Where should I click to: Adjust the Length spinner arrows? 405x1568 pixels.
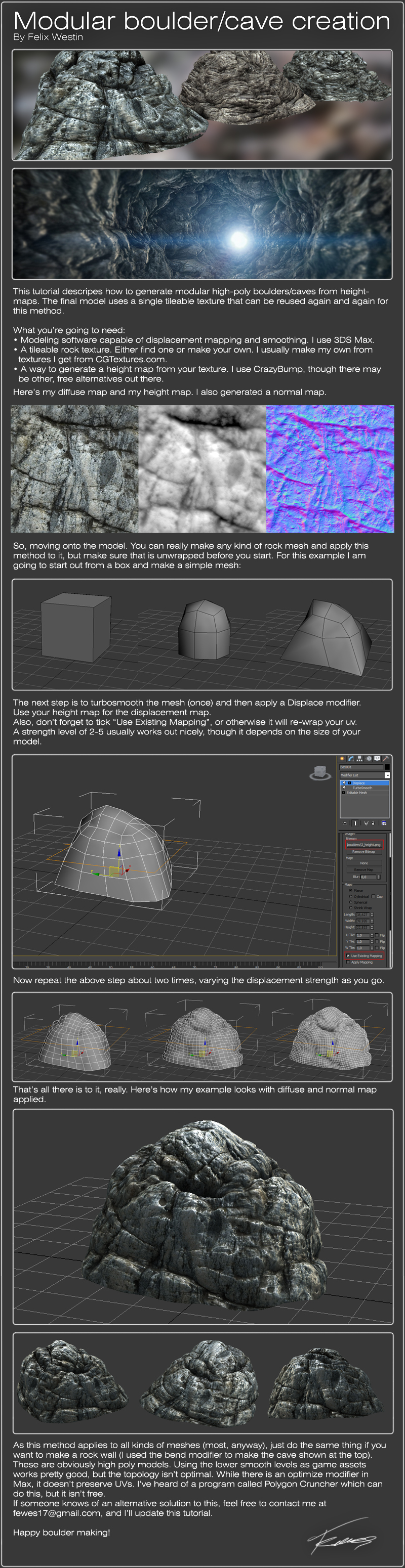pos(373,915)
